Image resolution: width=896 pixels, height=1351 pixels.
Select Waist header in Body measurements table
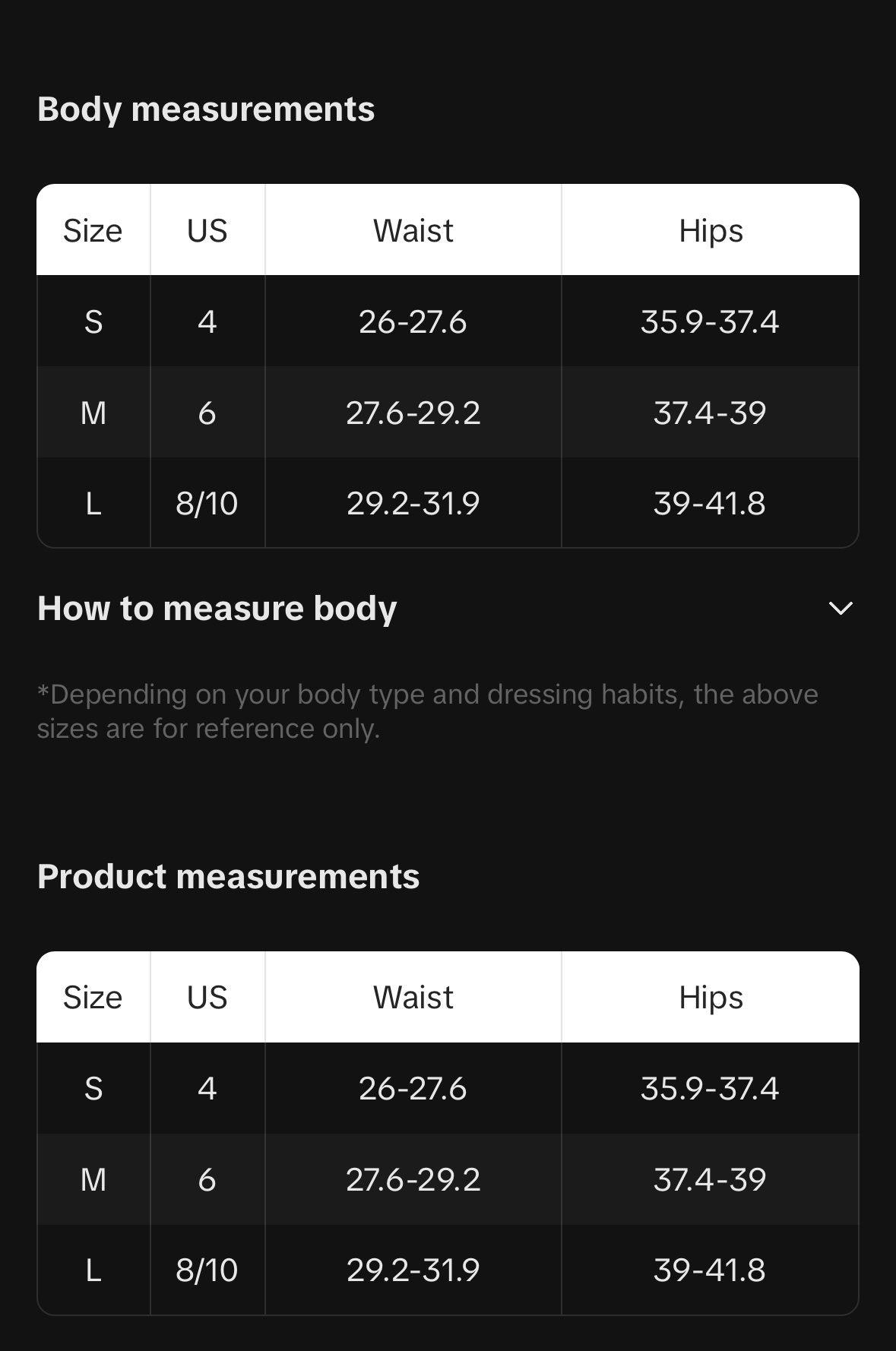pyautogui.click(x=413, y=230)
